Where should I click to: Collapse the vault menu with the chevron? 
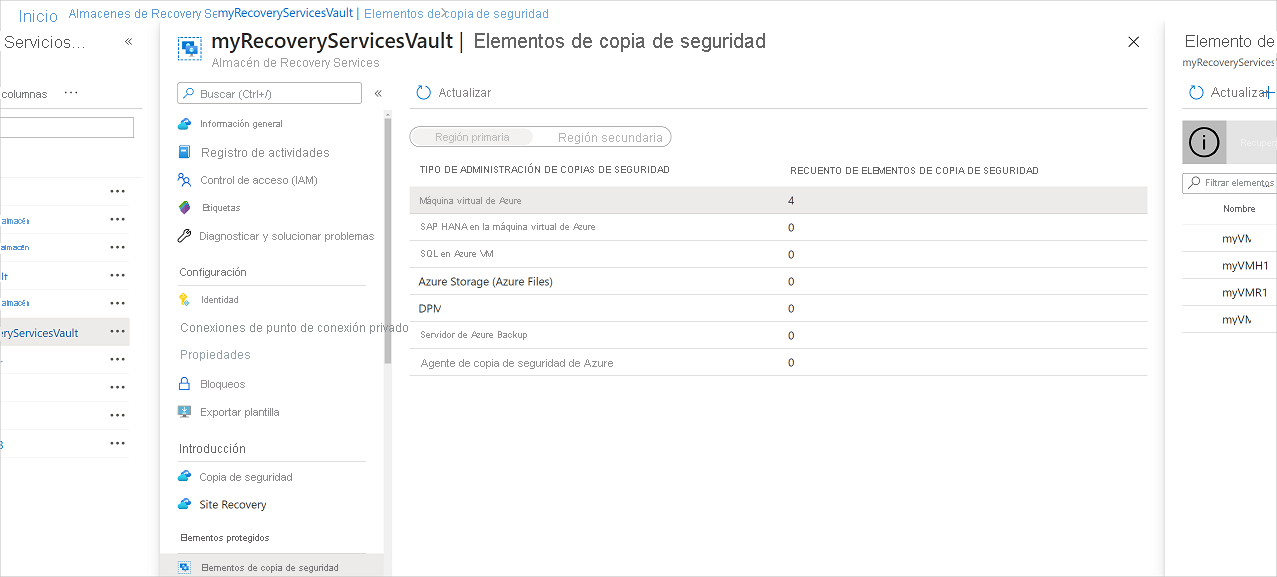tap(380, 92)
